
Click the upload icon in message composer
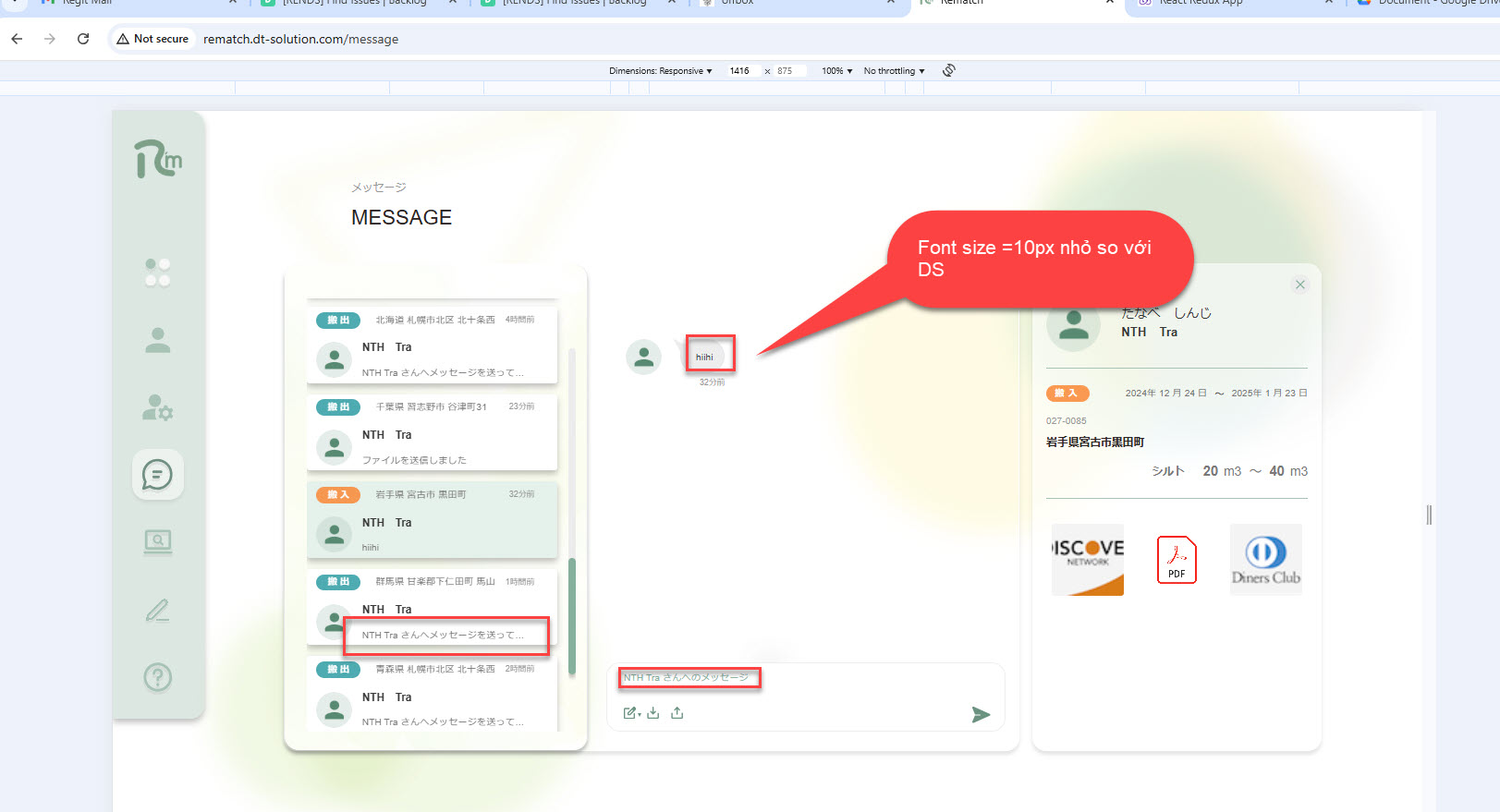(677, 713)
